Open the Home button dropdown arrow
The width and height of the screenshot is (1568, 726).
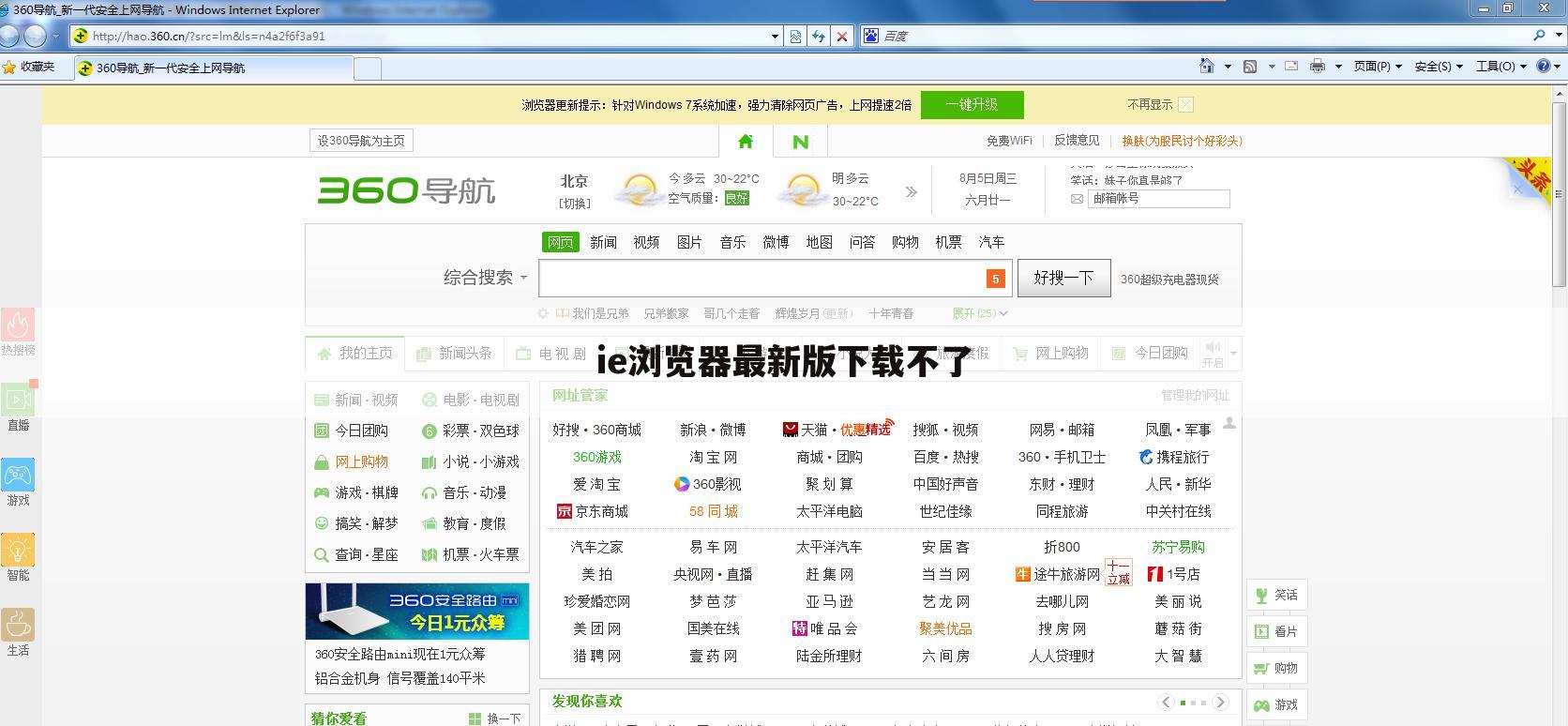coord(1228,66)
